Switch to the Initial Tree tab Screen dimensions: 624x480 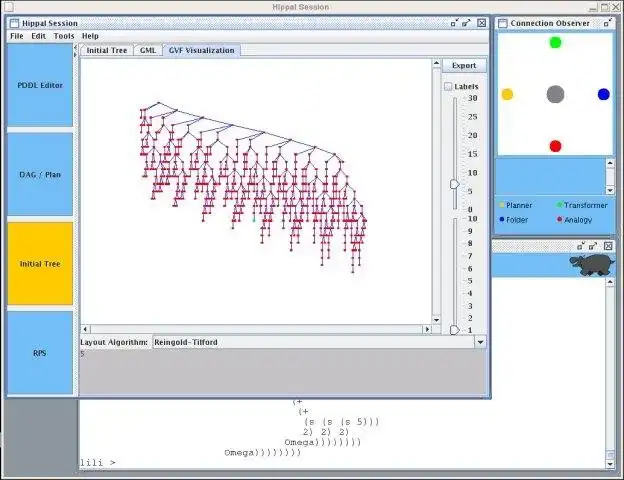point(107,51)
